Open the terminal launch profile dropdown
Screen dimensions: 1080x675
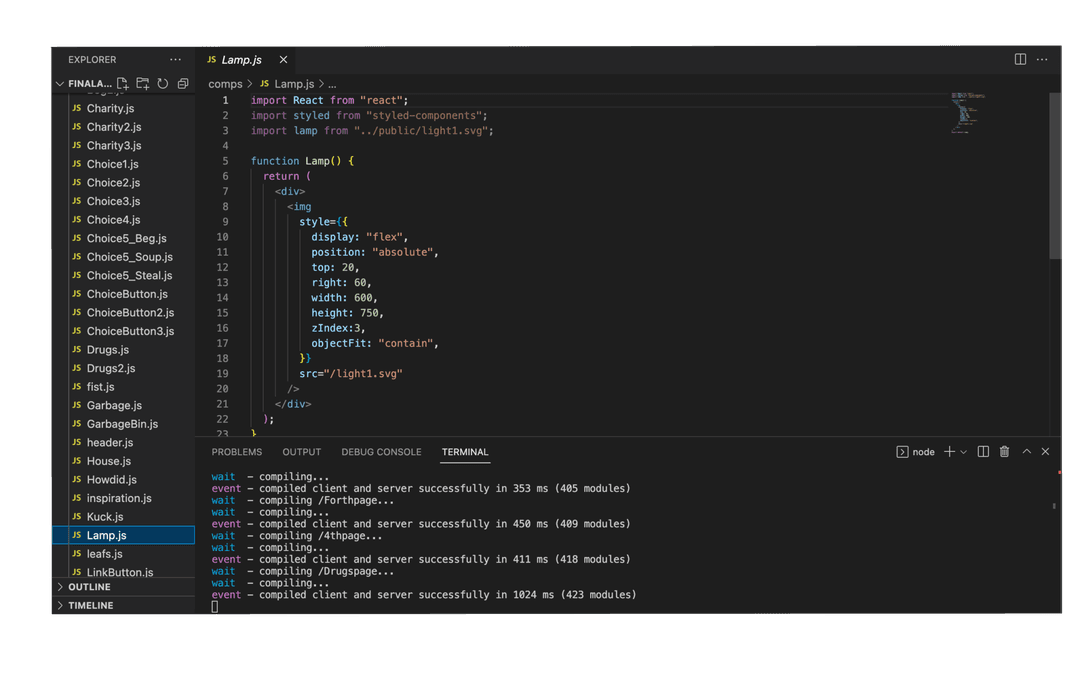coord(964,452)
